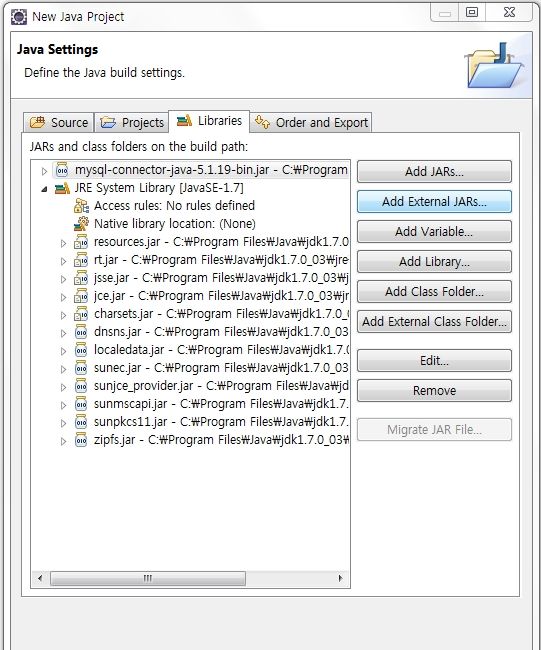The width and height of the screenshot is (541, 650).
Task: Click the sunec.jar icon
Action: coord(81,368)
